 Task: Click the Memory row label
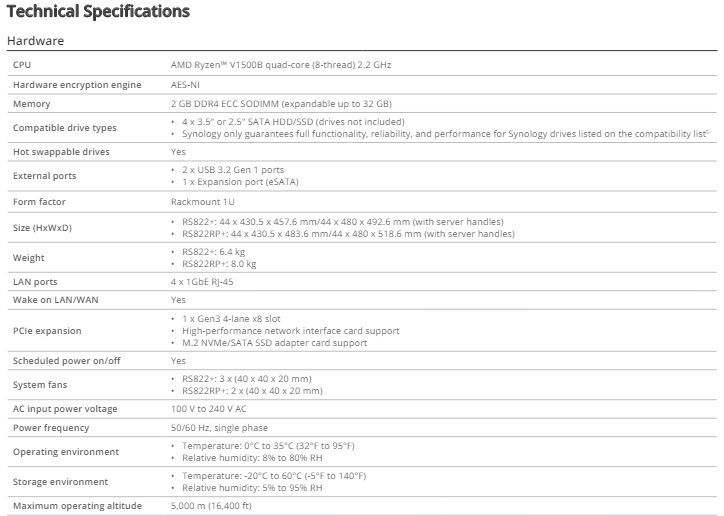click(32, 104)
